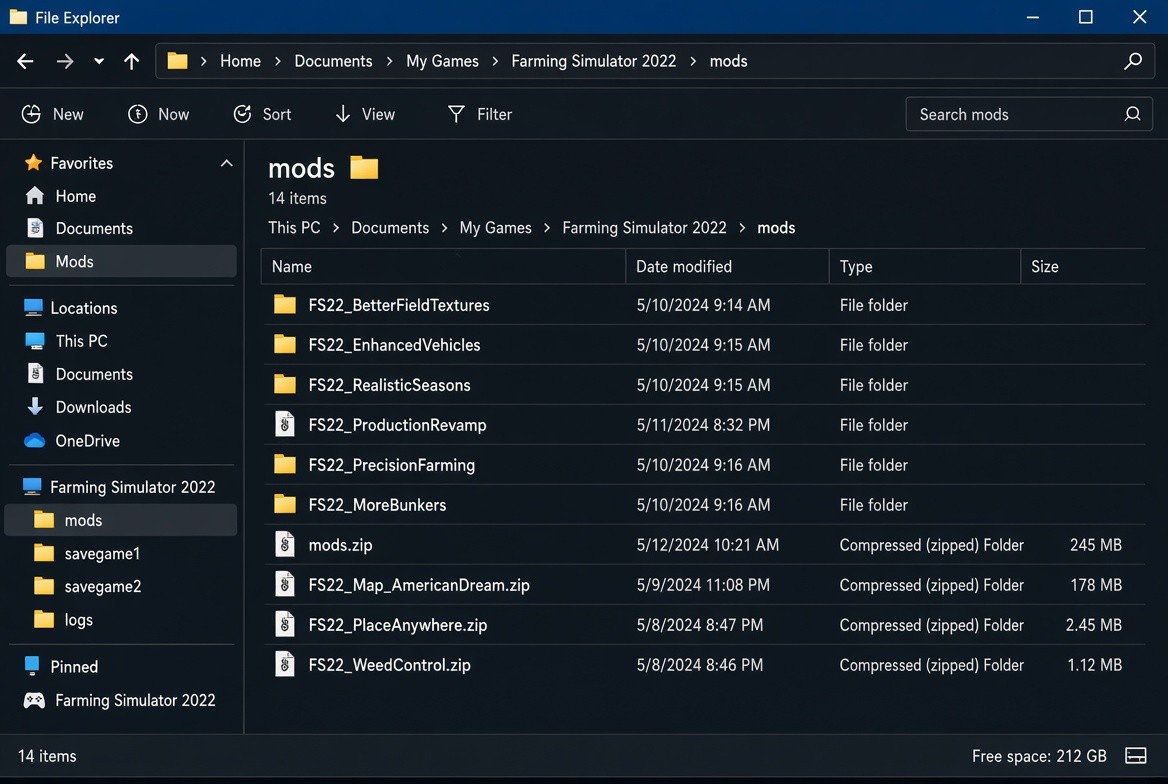Image resolution: width=1168 pixels, height=784 pixels.
Task: Select mods.zip file name
Action: pos(340,545)
